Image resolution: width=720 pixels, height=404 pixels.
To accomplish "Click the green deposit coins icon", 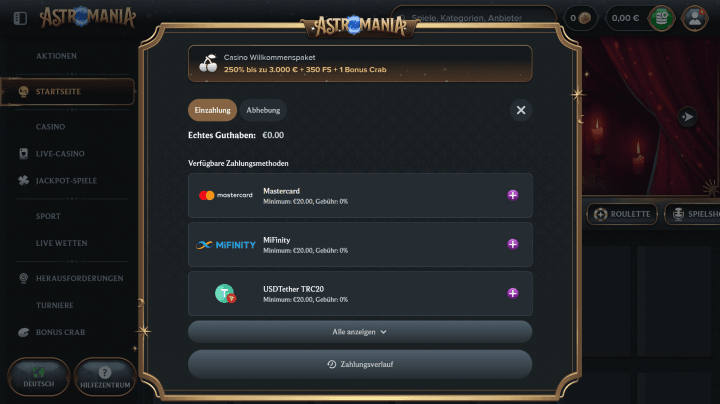I will pyautogui.click(x=661, y=18).
